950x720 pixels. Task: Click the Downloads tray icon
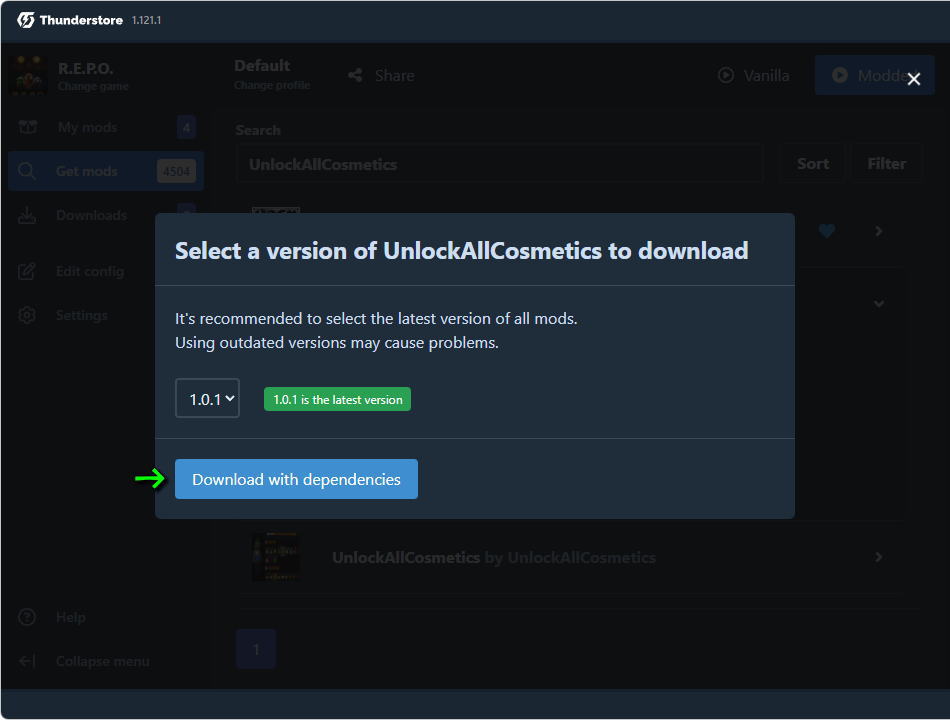pos(27,215)
